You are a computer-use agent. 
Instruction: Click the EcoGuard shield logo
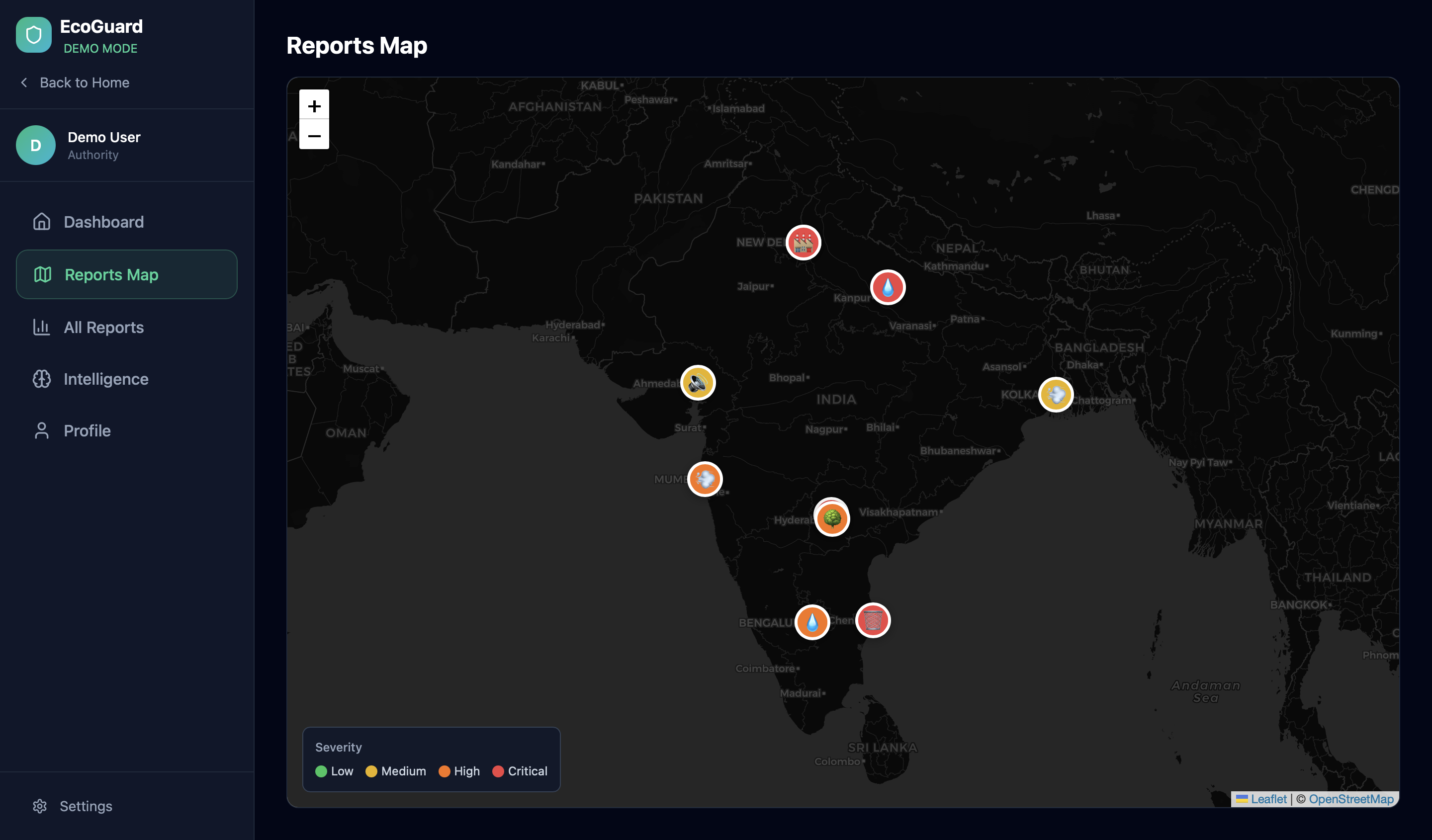[x=33, y=35]
